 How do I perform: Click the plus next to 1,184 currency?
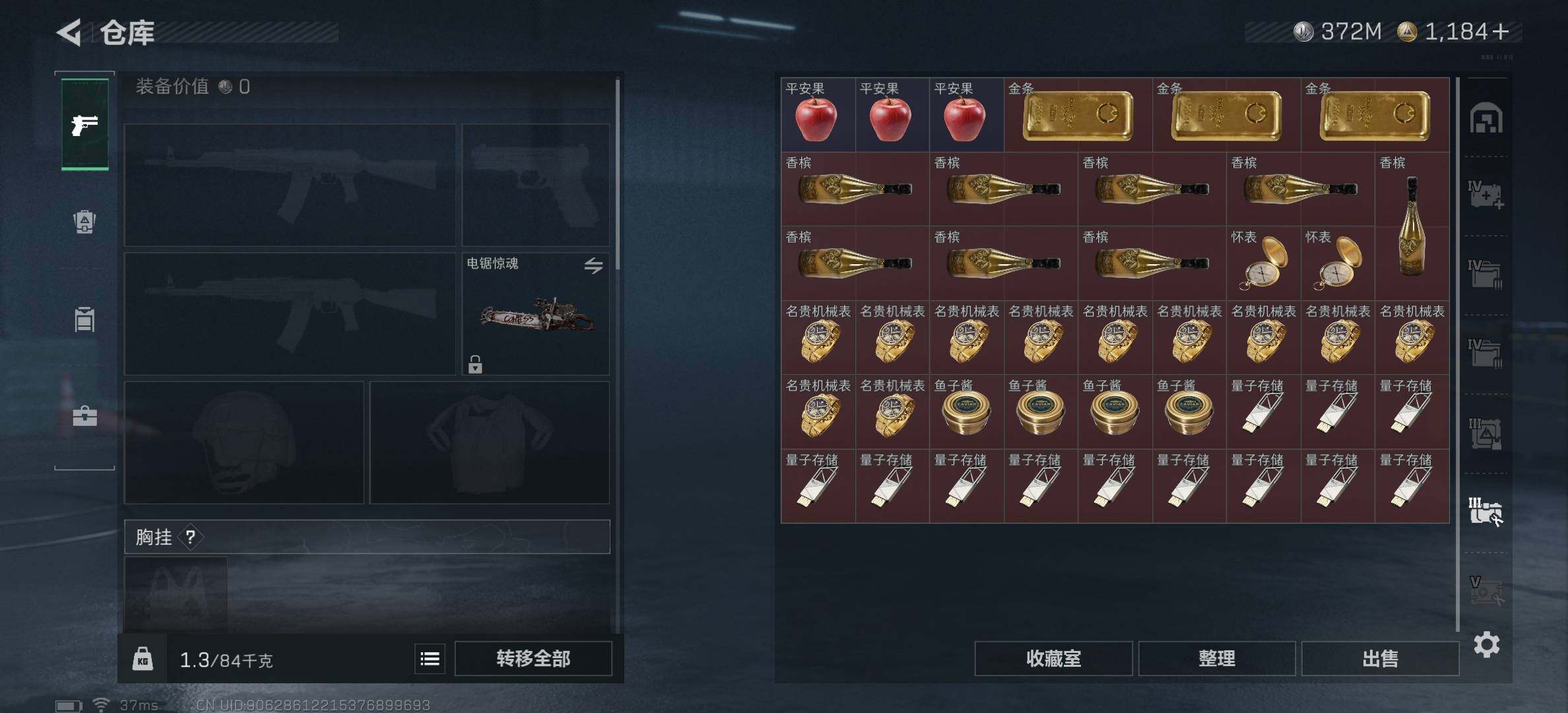point(1500,32)
